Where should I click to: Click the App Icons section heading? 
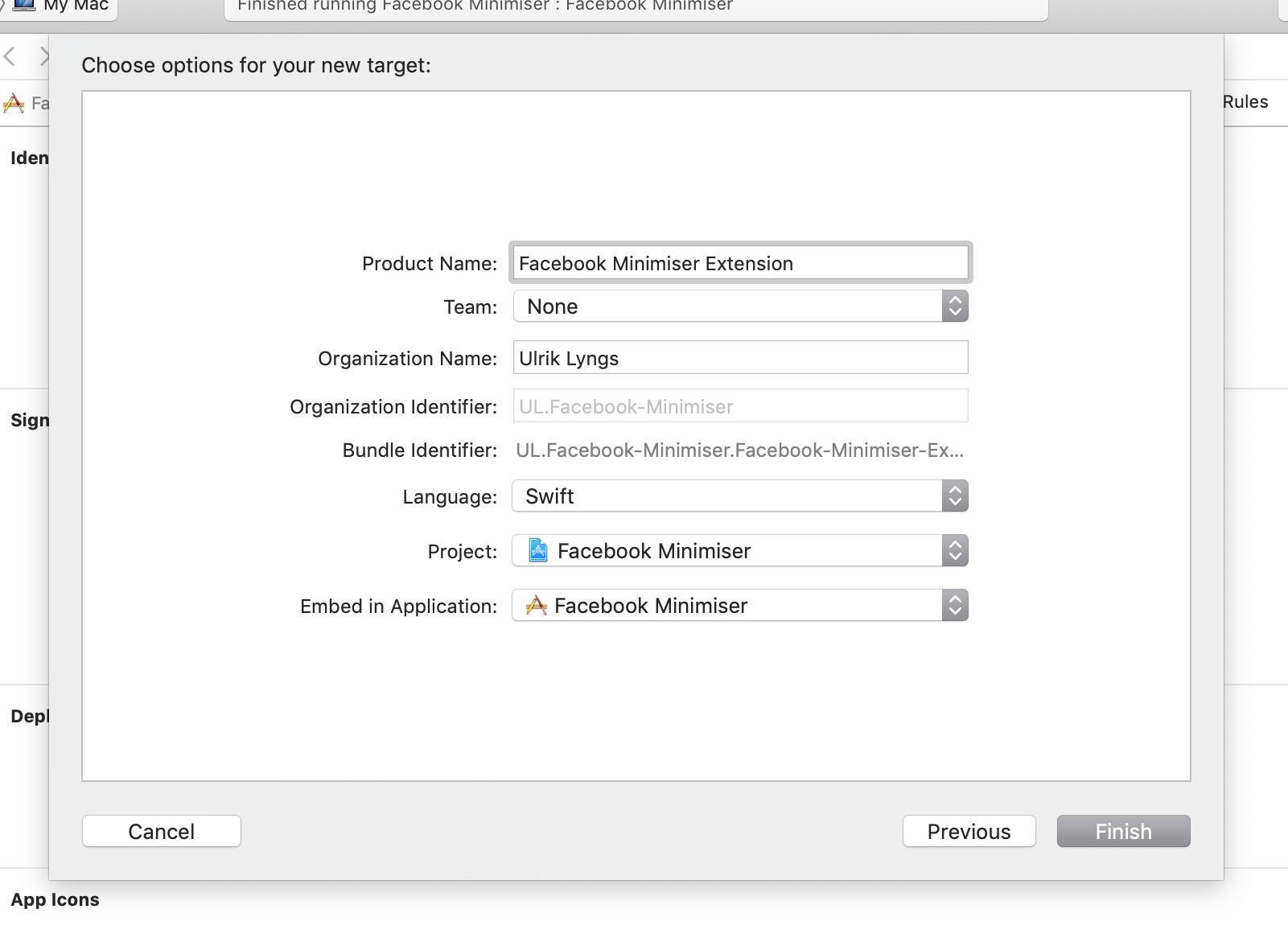tap(55, 899)
